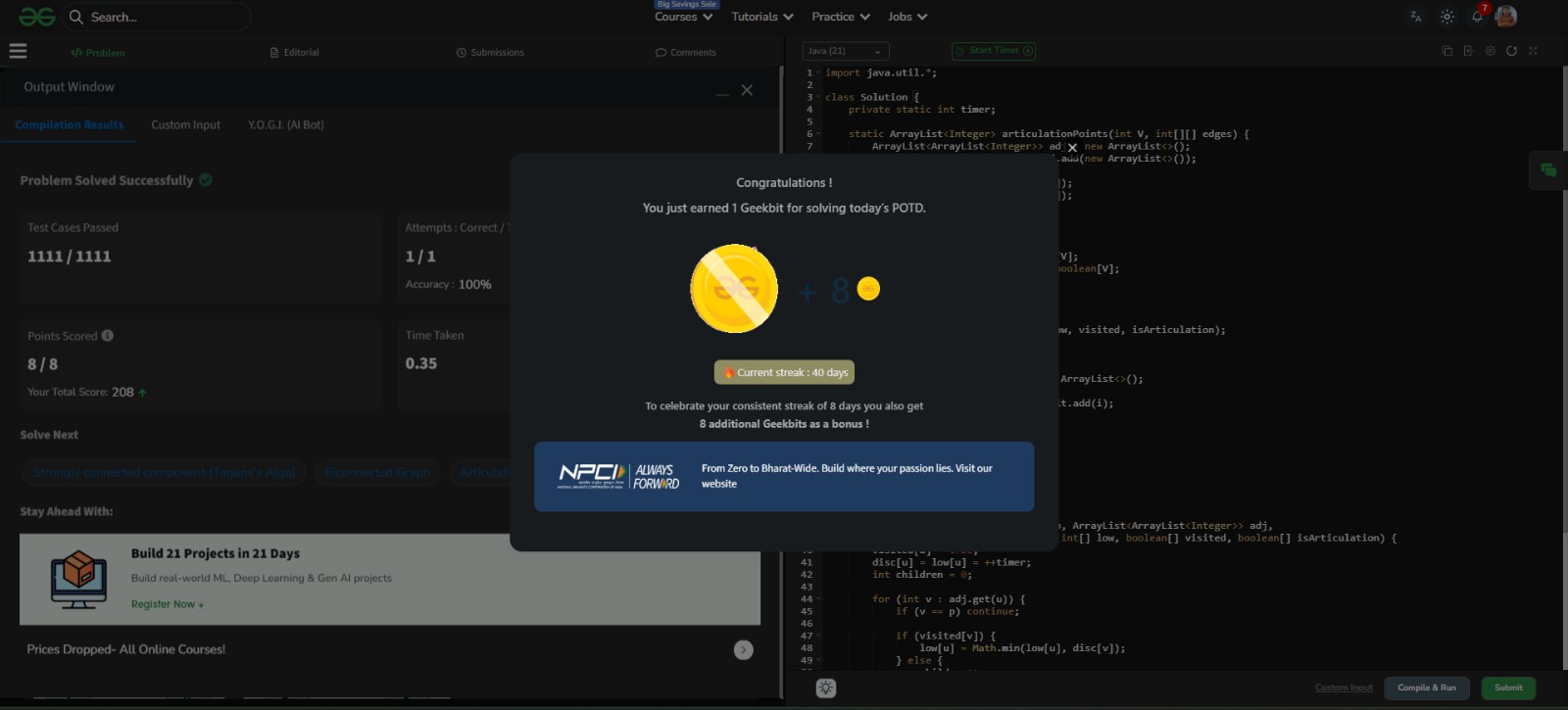Close the Congratulations popup

pyautogui.click(x=1072, y=148)
